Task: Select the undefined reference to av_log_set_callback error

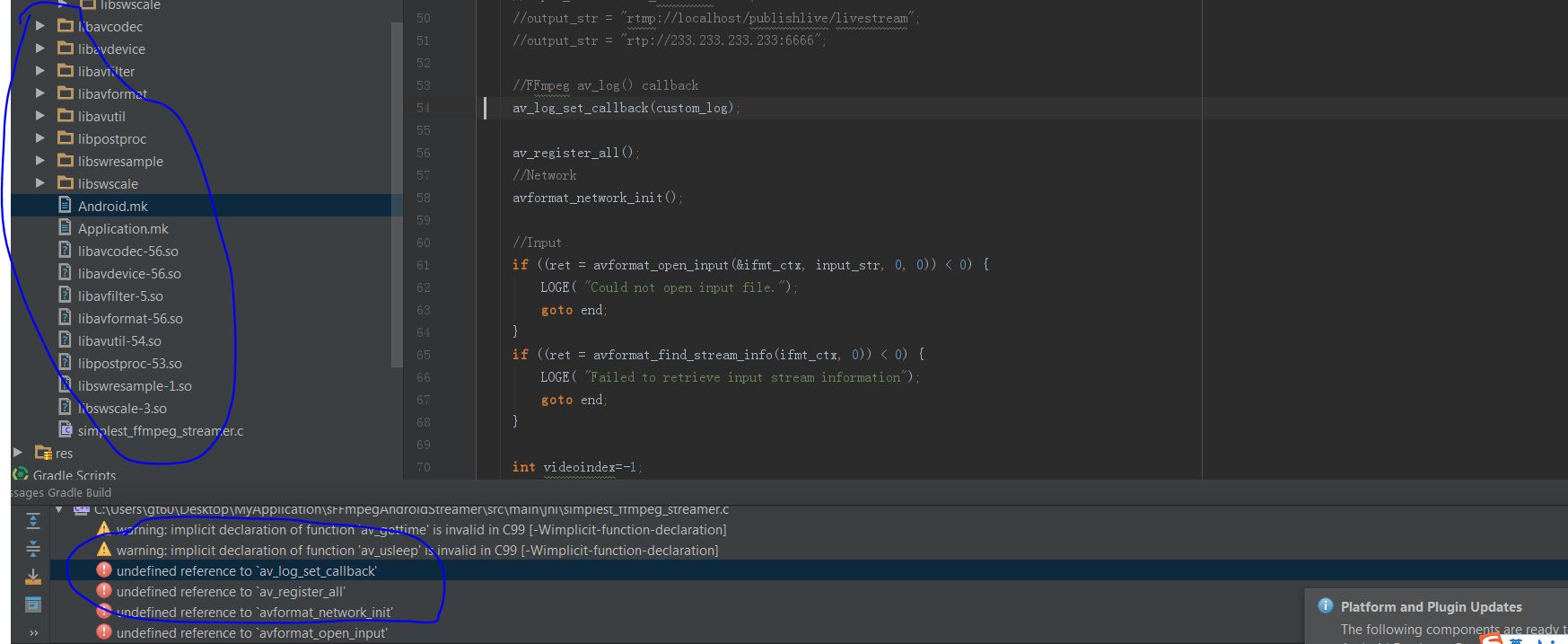Action: tap(247, 570)
